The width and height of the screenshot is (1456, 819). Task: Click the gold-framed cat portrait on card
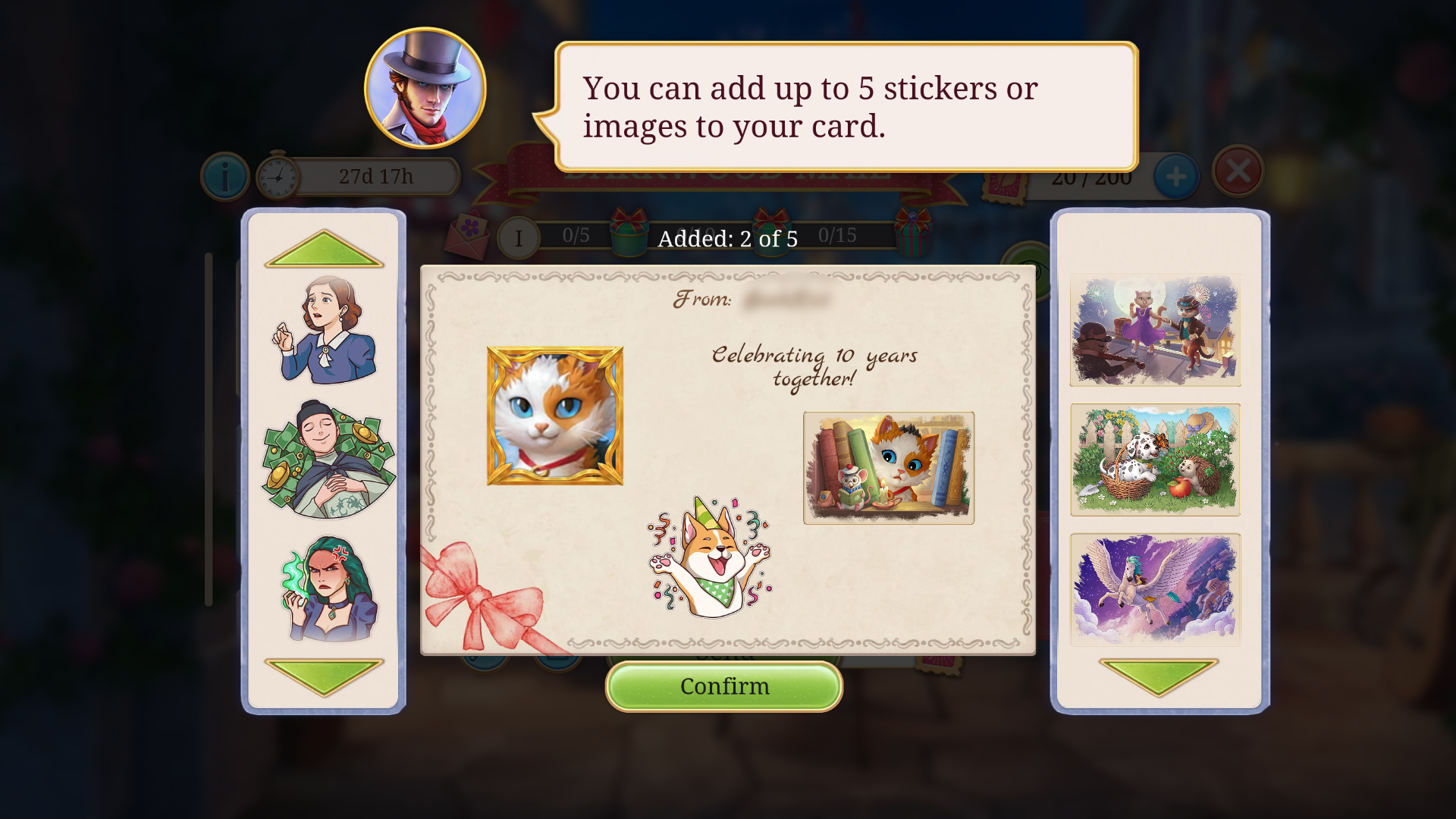pos(555,416)
